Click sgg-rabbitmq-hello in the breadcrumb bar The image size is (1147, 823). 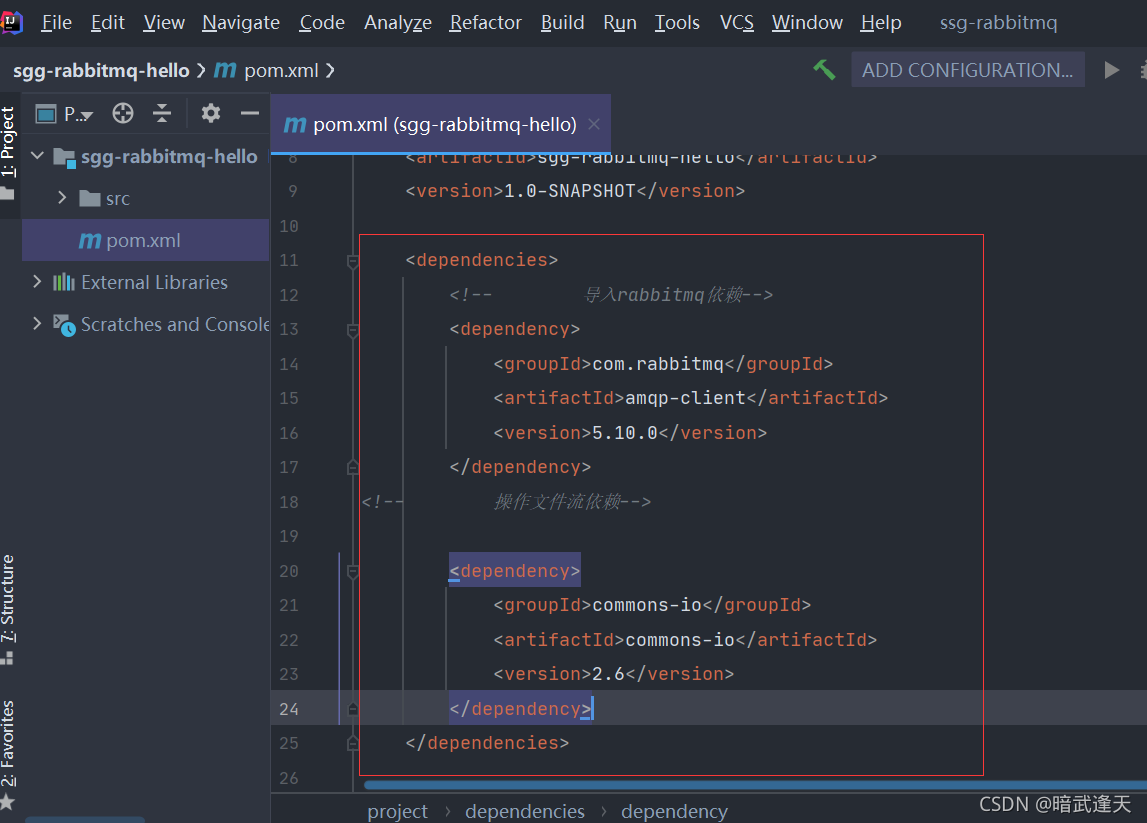tap(101, 70)
